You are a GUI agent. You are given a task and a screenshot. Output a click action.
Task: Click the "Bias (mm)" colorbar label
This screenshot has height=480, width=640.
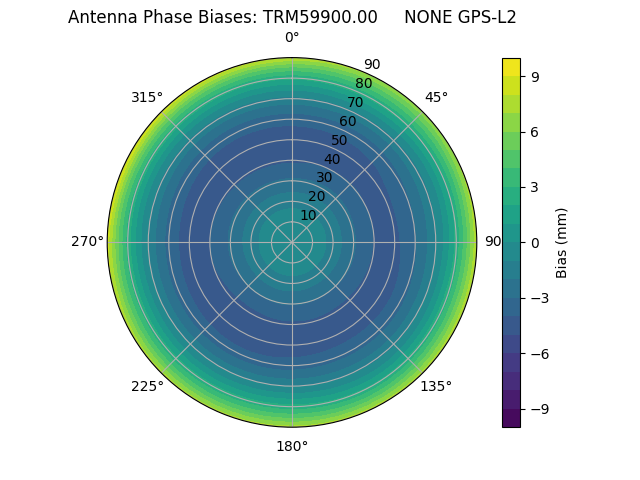click(562, 242)
